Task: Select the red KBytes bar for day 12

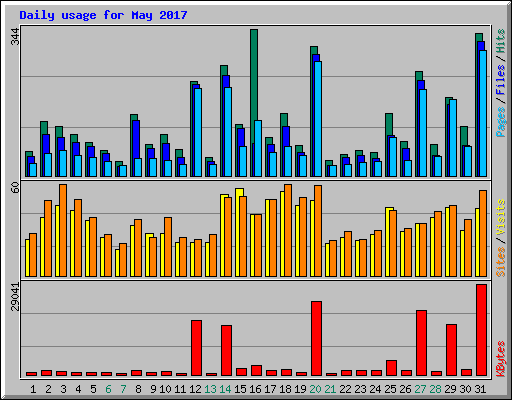Action: point(197,348)
